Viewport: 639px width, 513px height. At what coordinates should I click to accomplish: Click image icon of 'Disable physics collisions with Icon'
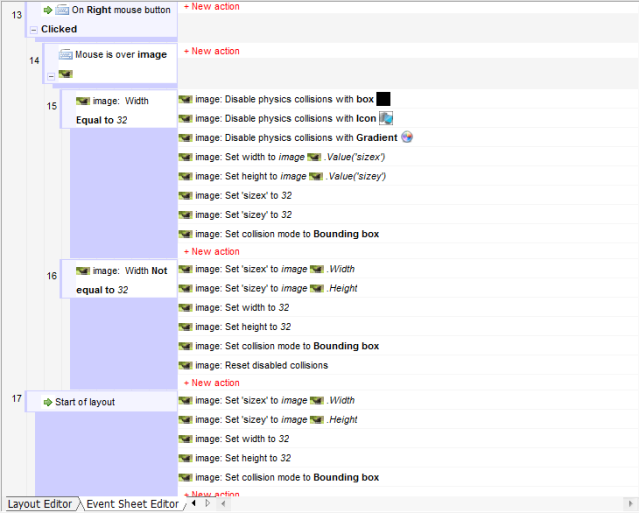pos(185,119)
